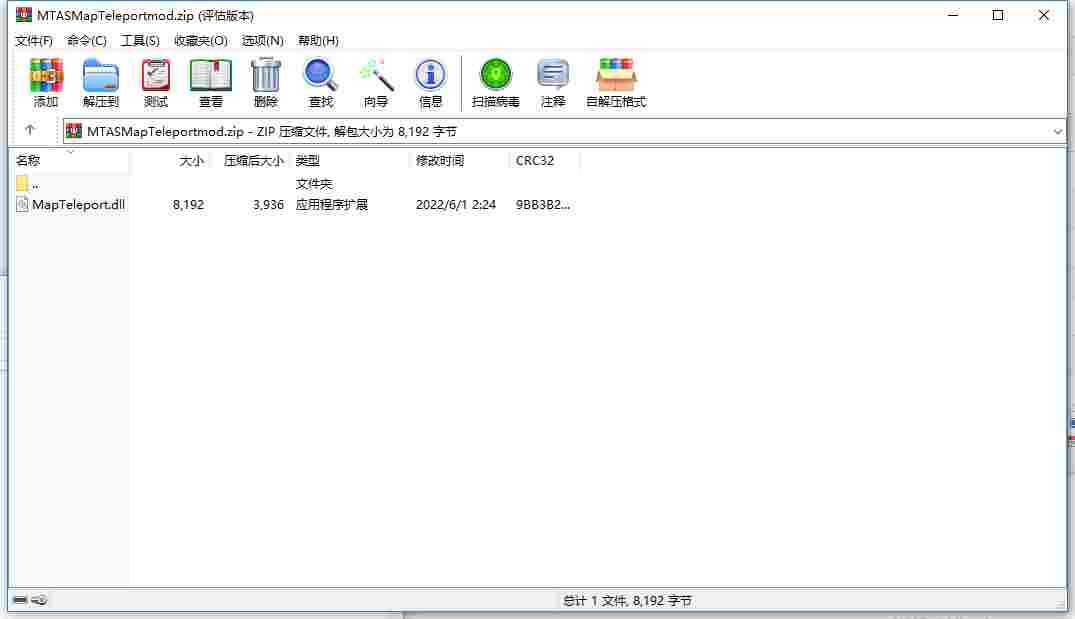Select the MapTeleport.dll file name
Image resolution: width=1075 pixels, height=619 pixels.
[78, 204]
